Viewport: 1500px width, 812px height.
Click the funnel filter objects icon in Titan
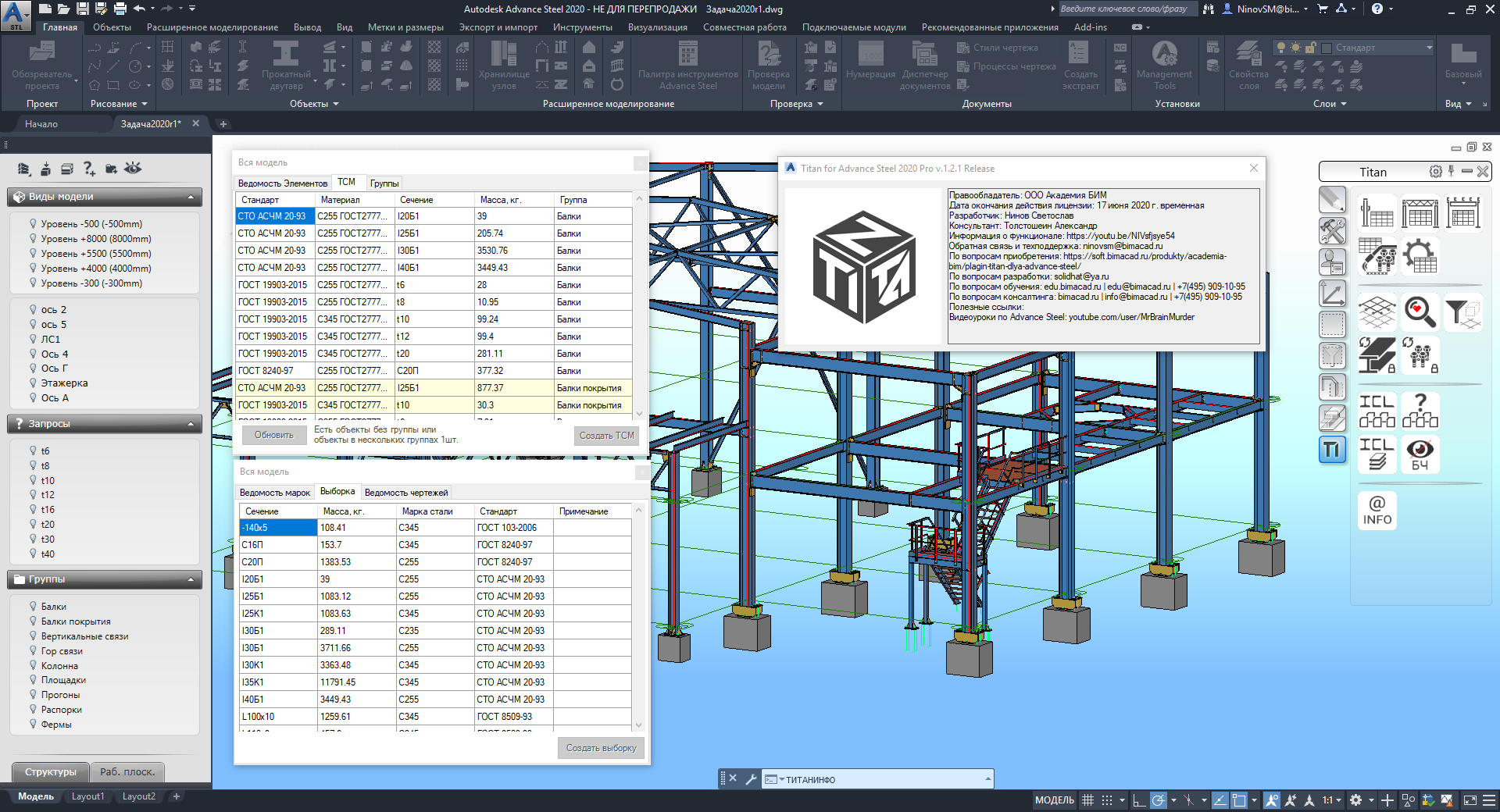click(1462, 312)
